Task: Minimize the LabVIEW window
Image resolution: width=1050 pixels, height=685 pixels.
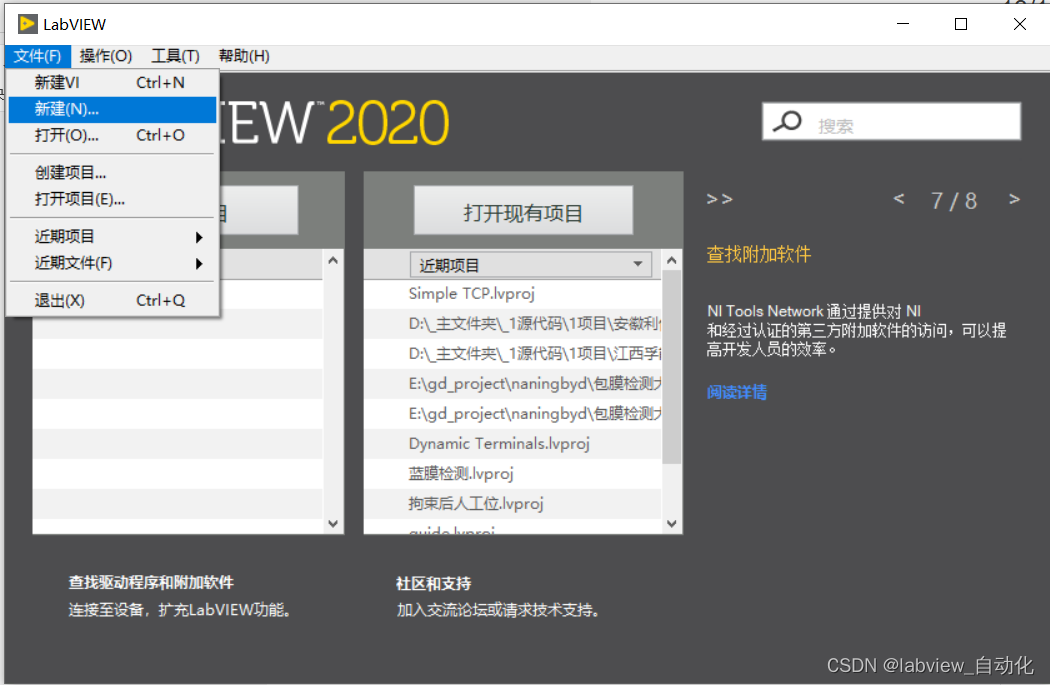Action: pyautogui.click(x=903, y=24)
